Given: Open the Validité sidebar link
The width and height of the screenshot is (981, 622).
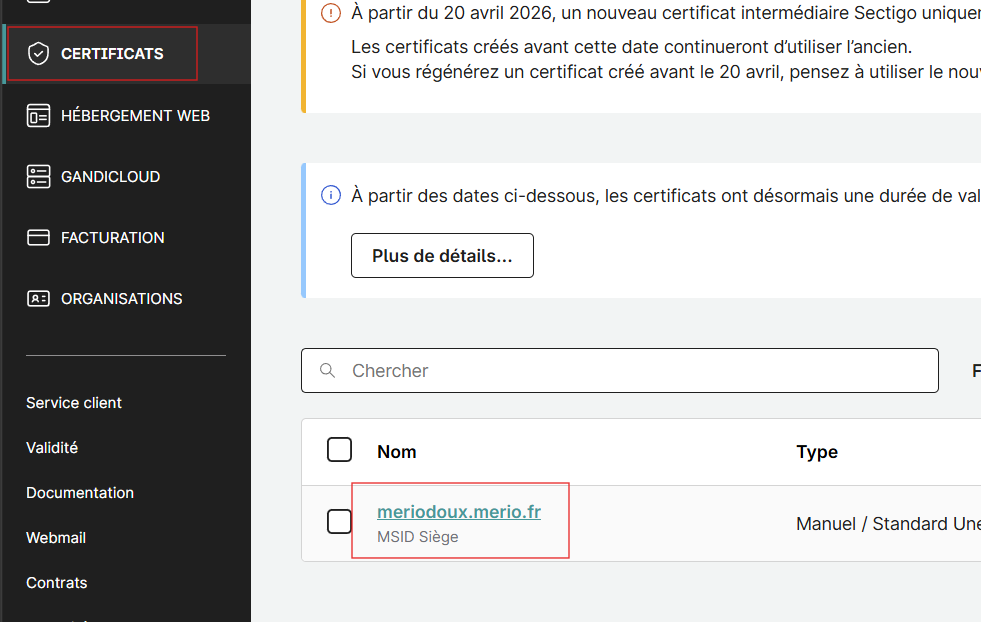Looking at the screenshot, I should click(52, 448).
